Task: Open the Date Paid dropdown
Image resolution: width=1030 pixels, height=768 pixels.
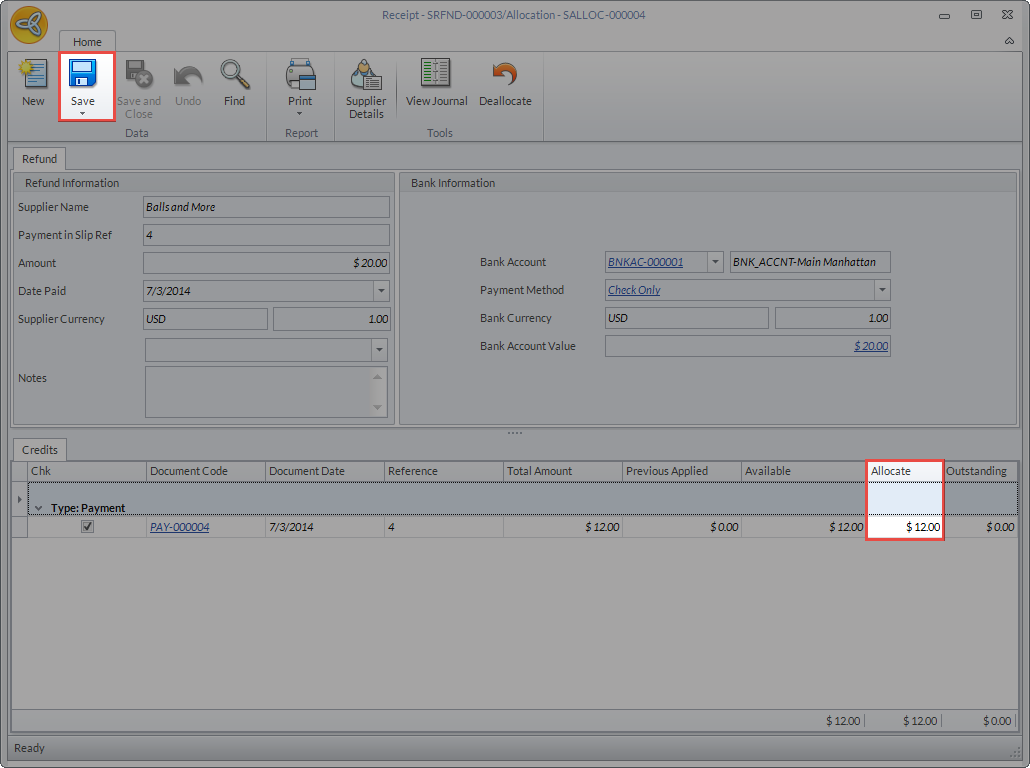Action: (x=380, y=291)
